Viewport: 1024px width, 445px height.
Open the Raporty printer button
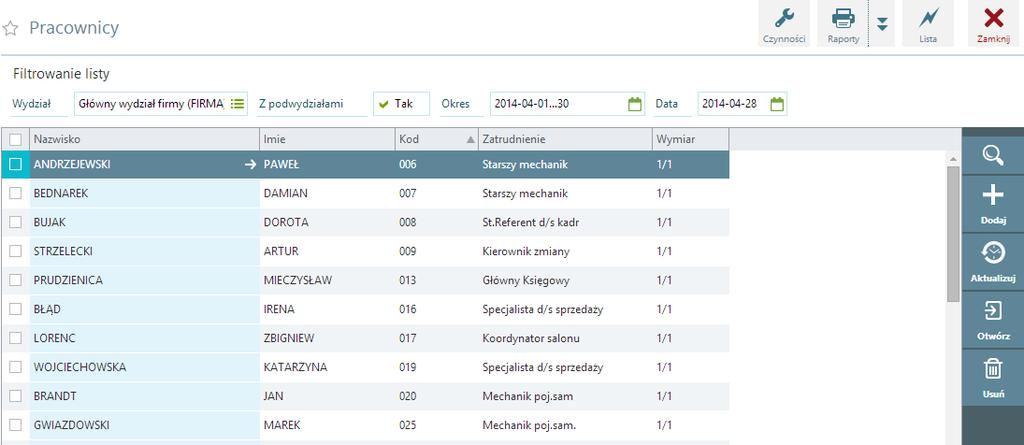(843, 24)
